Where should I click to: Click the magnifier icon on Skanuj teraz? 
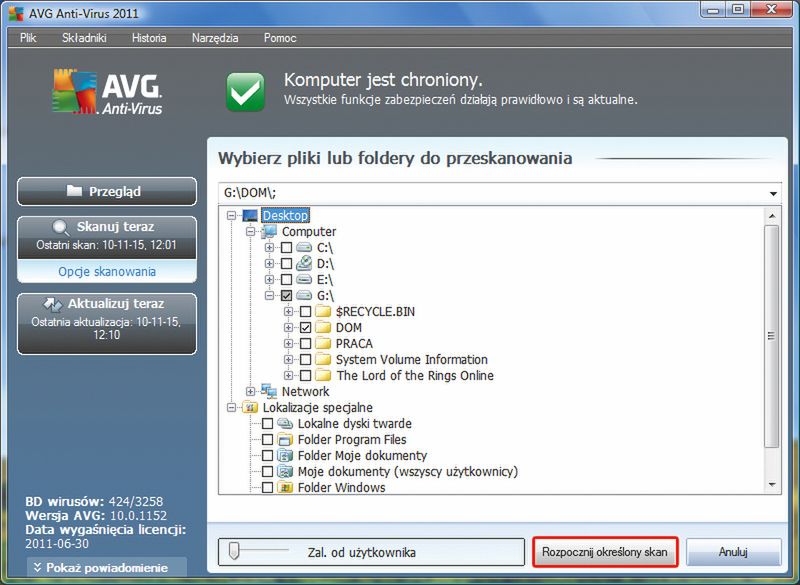tap(61, 227)
